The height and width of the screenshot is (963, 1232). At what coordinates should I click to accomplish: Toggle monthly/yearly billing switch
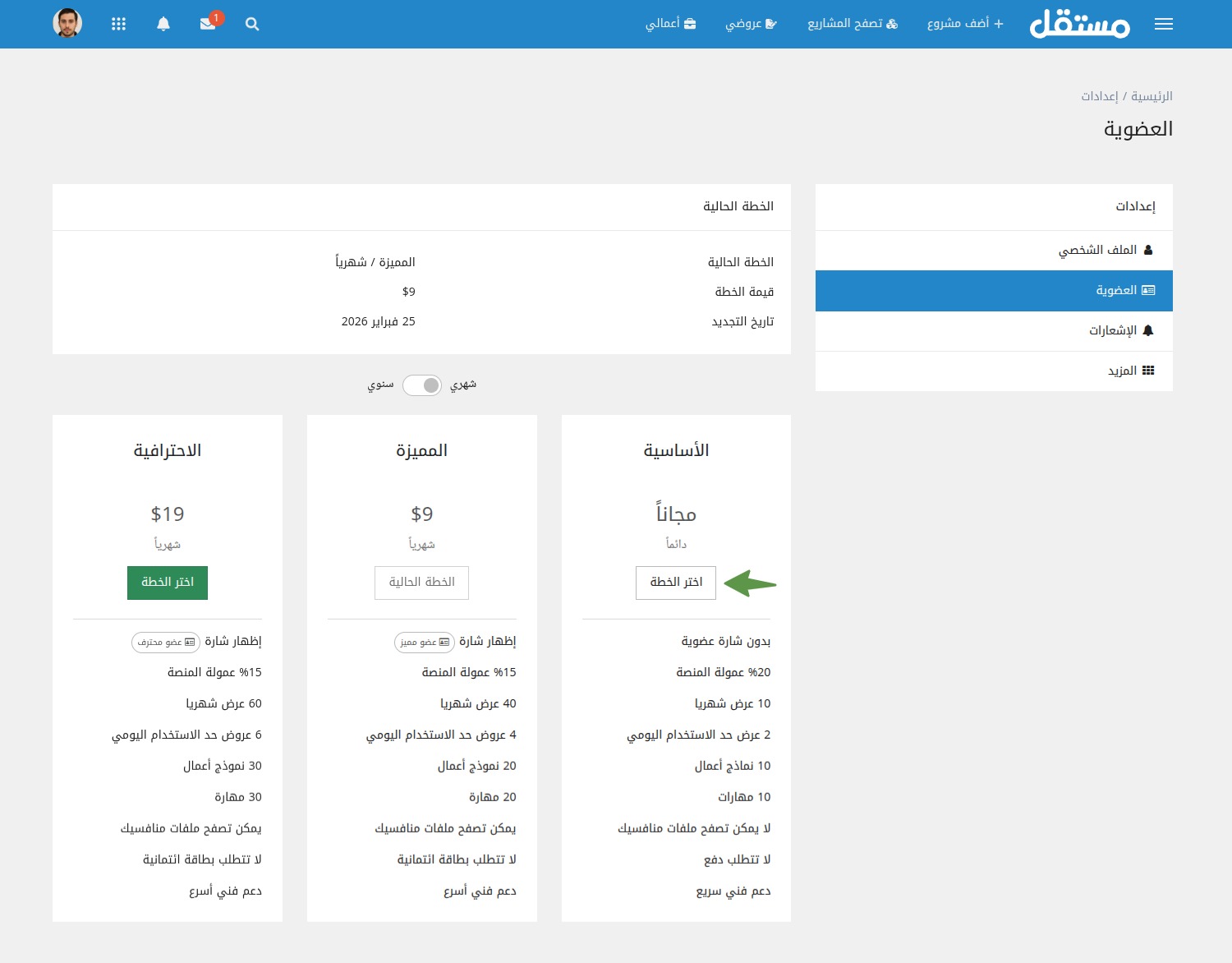coord(422,385)
